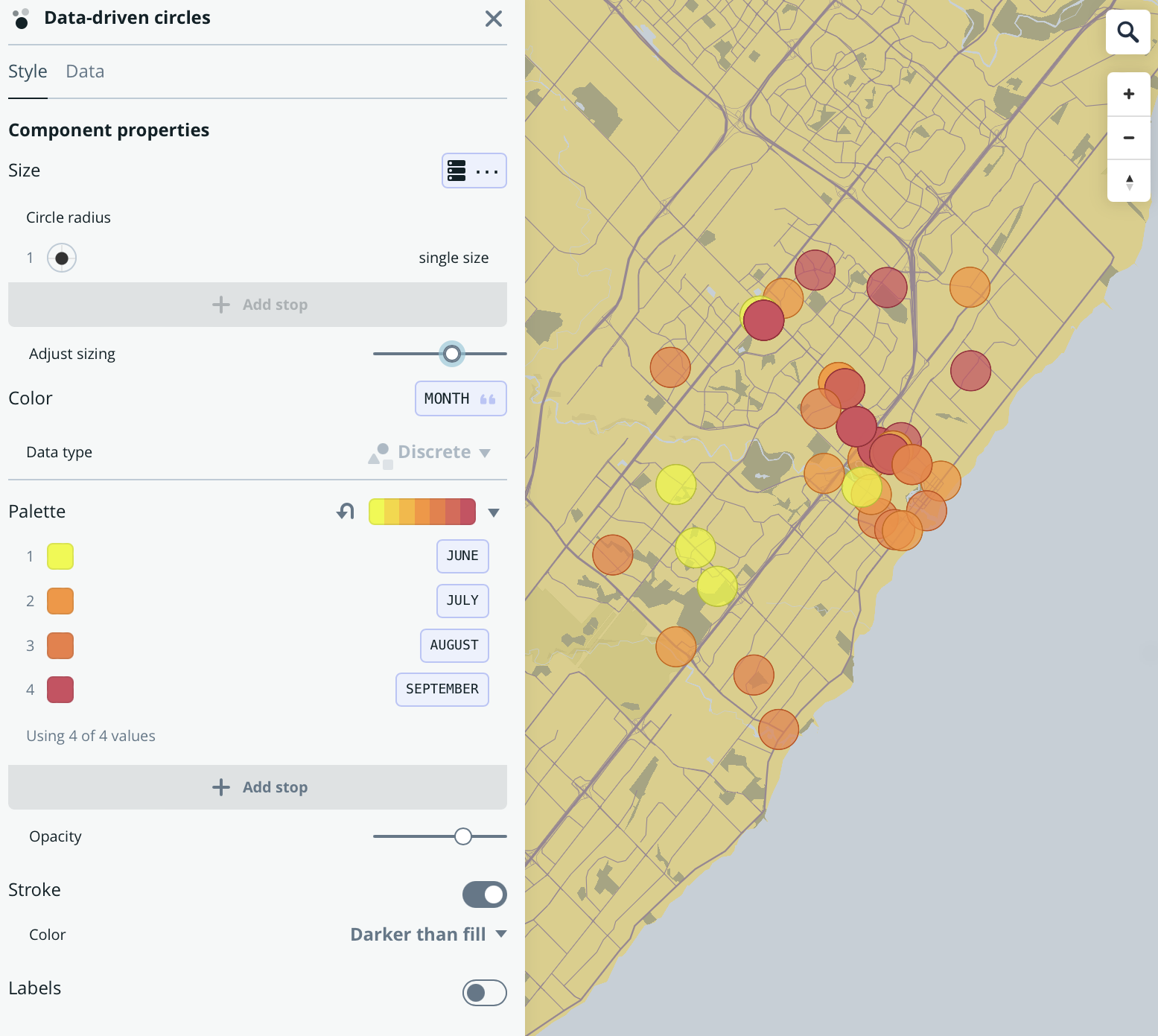Image resolution: width=1158 pixels, height=1036 pixels.
Task: Zoom out on the map
Action: coord(1128,138)
